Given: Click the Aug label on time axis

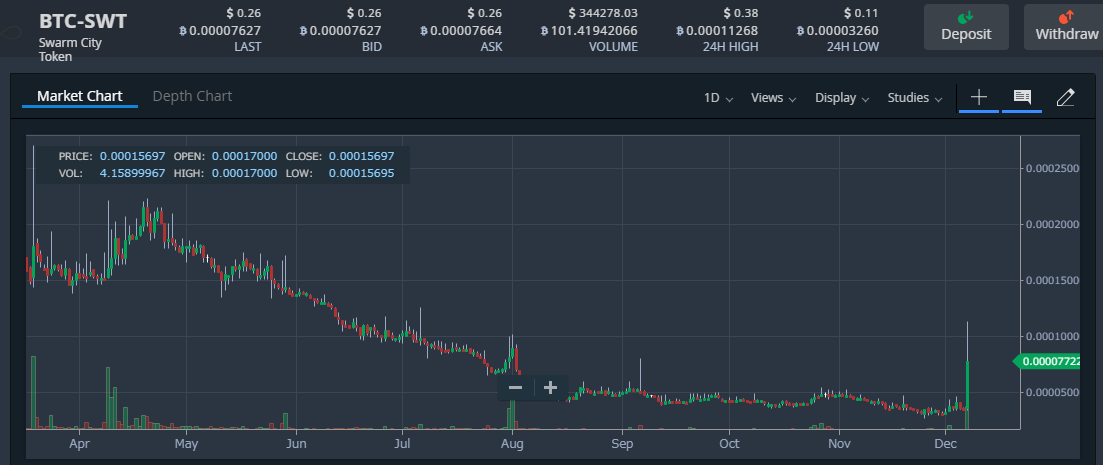Looking at the screenshot, I should (511, 441).
